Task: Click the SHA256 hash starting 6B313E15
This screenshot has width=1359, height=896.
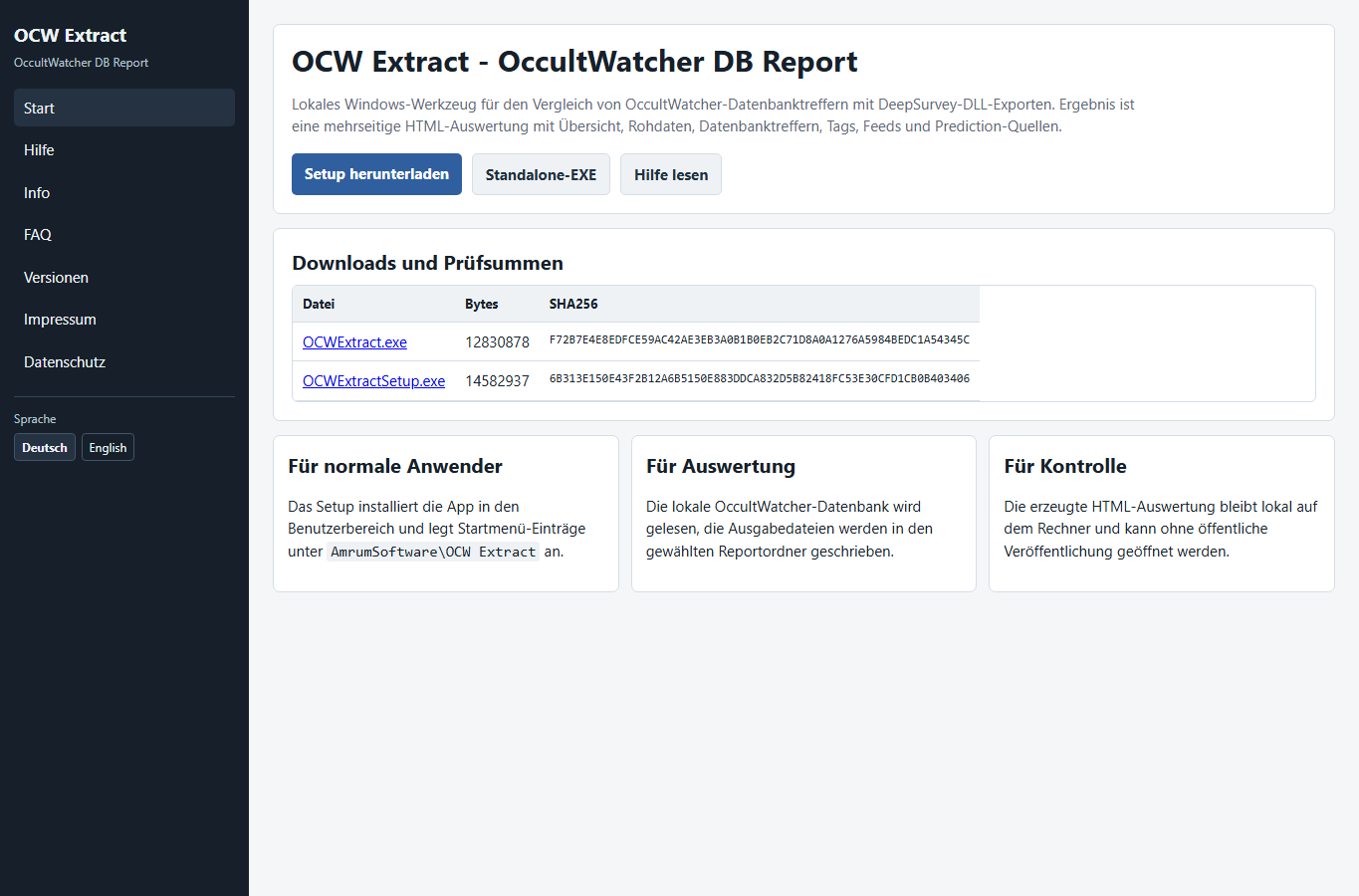Action: (x=760, y=379)
